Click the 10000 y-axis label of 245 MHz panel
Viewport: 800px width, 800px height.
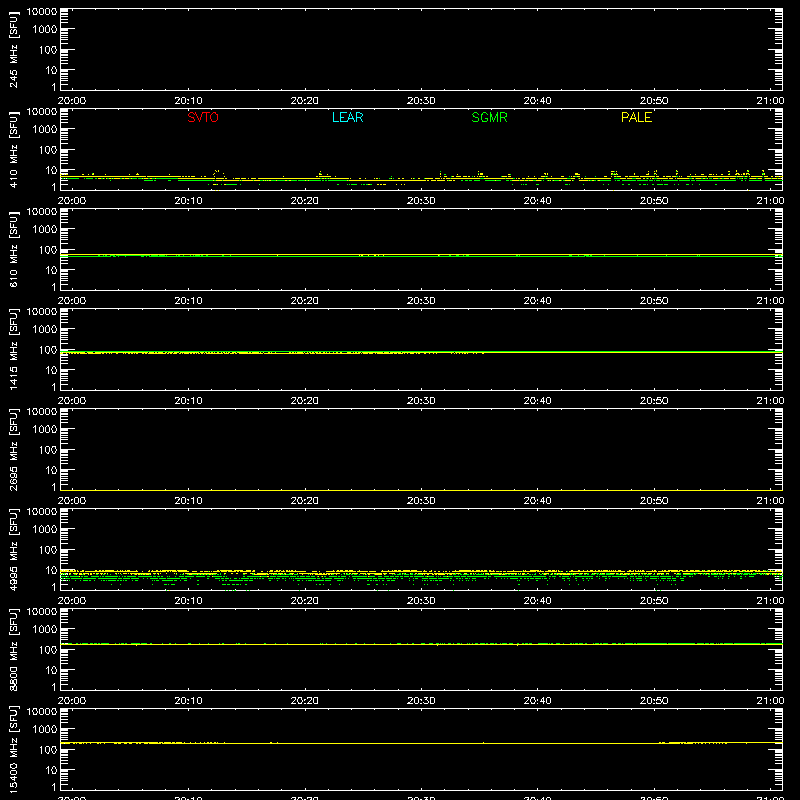click(42, 12)
